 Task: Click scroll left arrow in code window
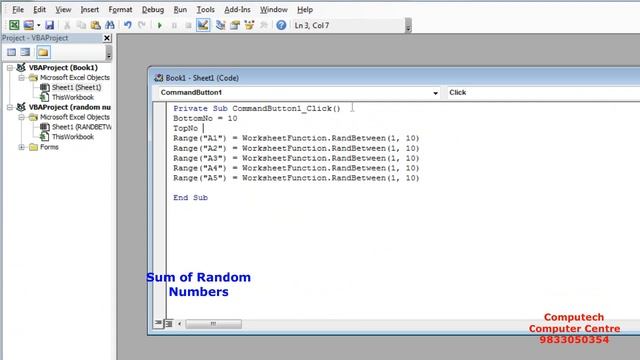pyautogui.click(x=179, y=324)
